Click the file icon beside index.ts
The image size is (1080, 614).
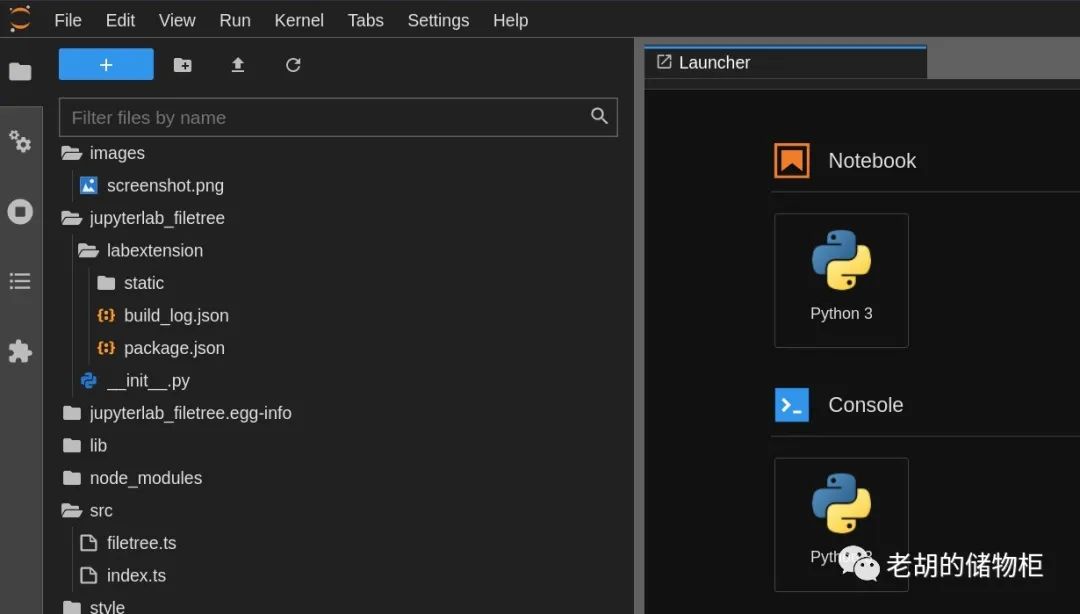tap(89, 575)
